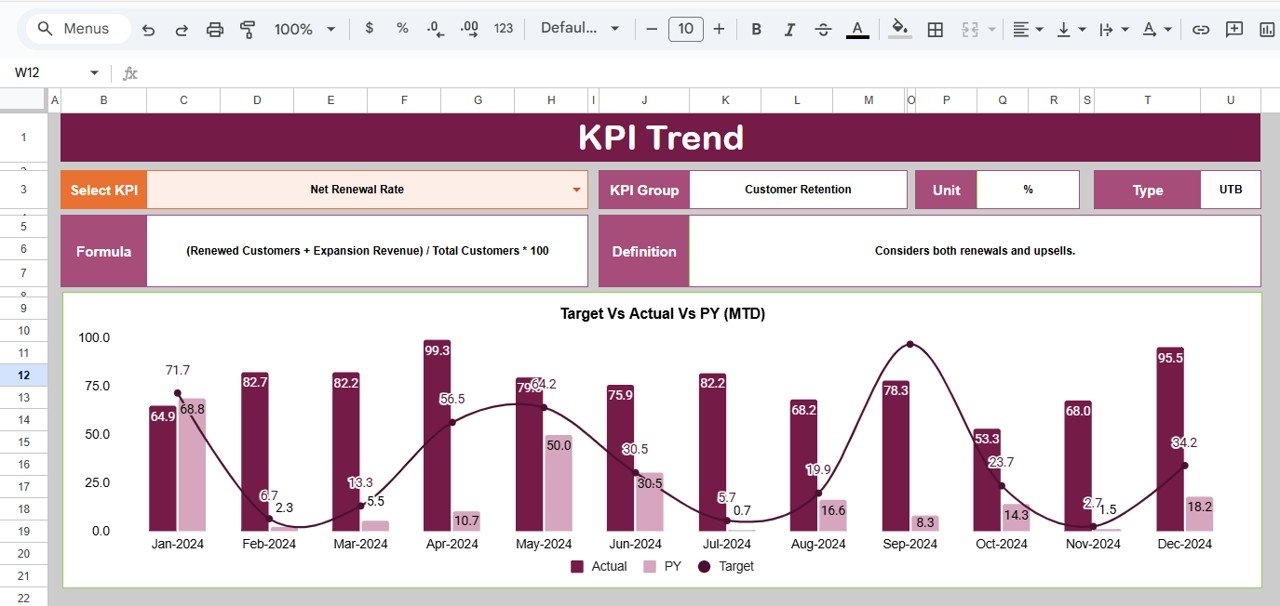Insert a link

point(1201,29)
